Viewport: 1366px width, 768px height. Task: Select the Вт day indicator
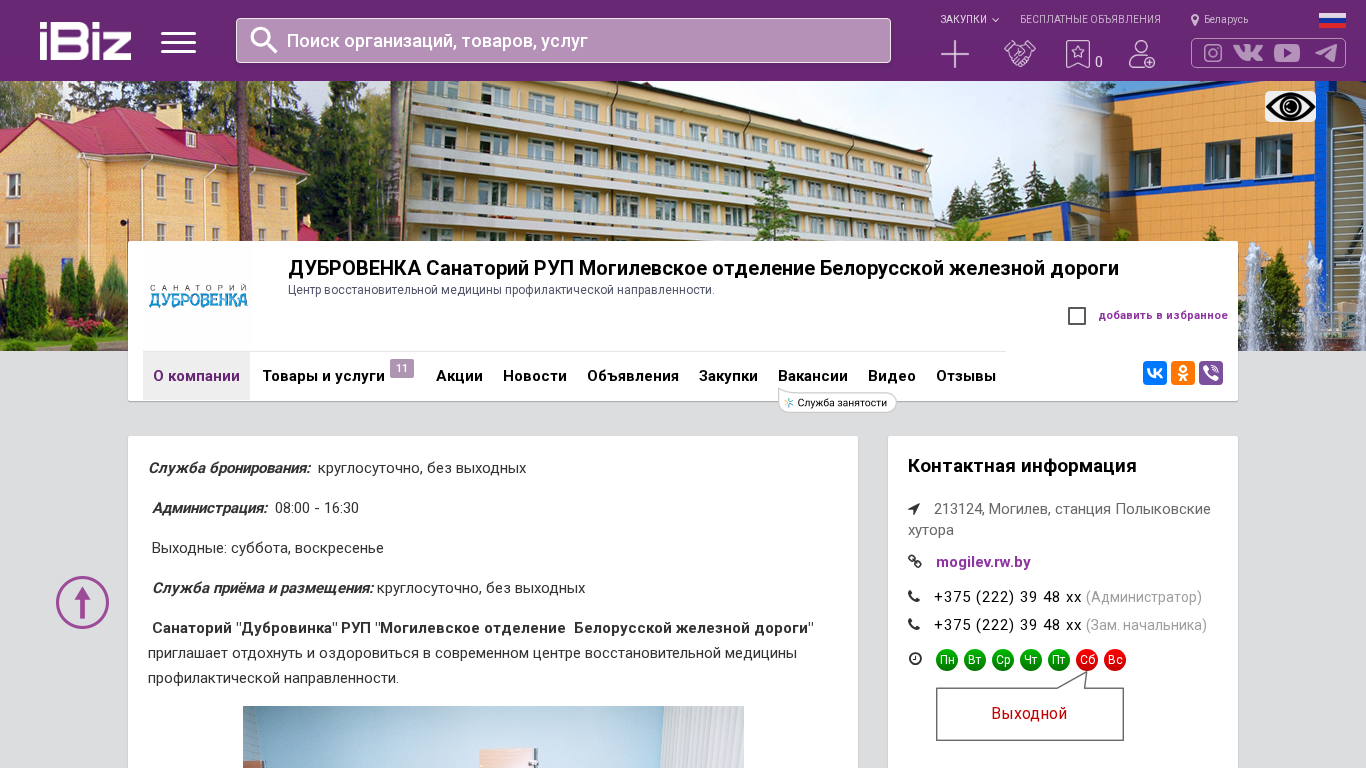click(975, 660)
